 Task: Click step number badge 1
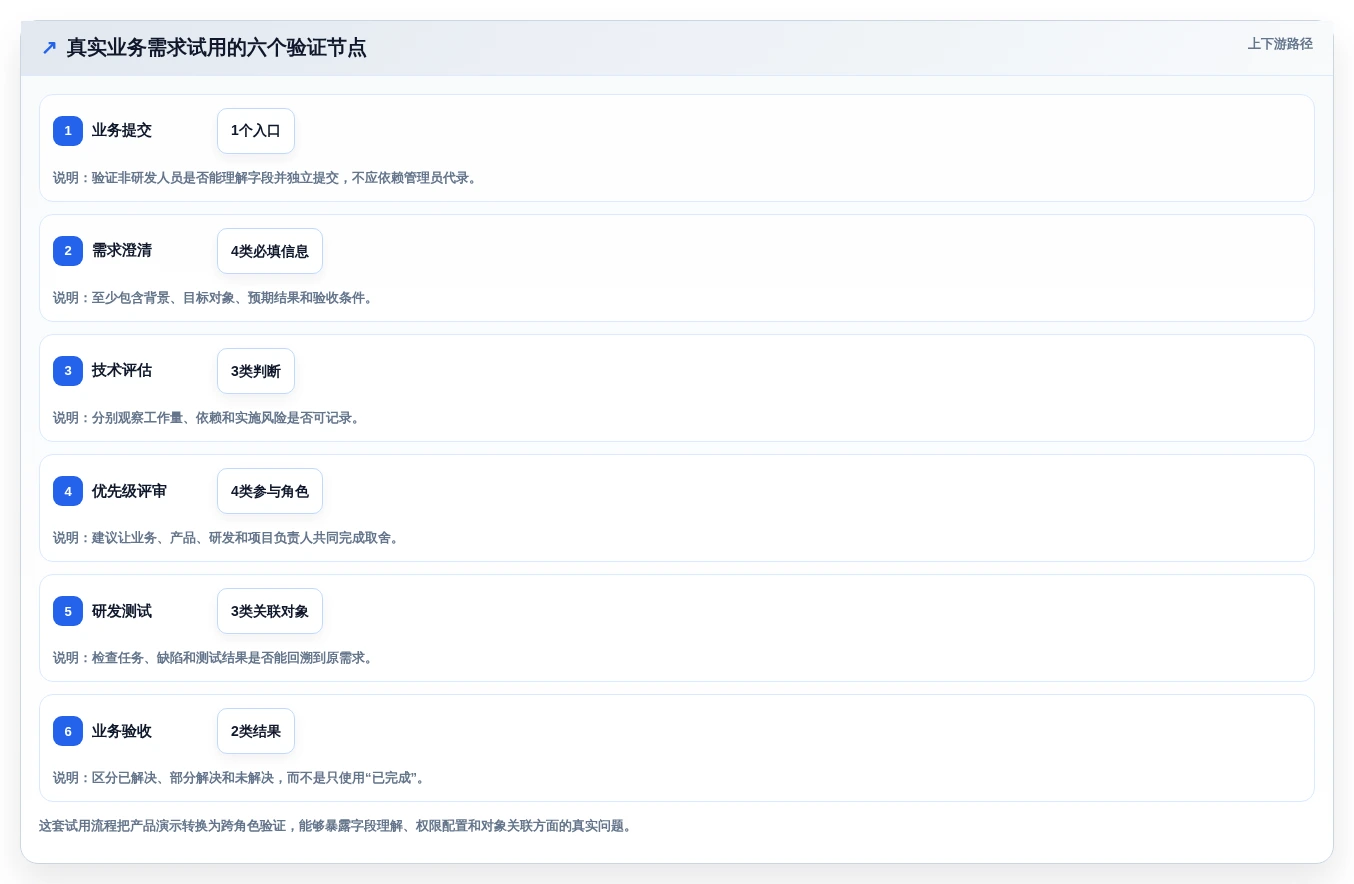(68, 131)
